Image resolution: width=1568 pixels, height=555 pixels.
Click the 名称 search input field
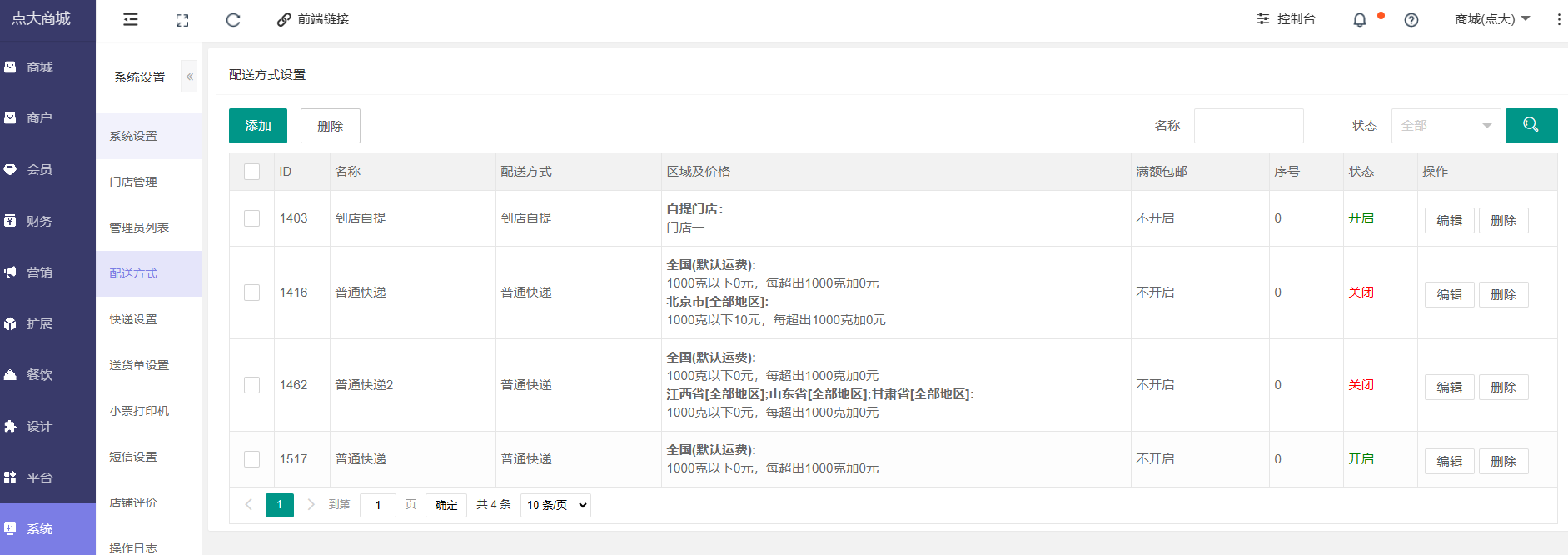(1248, 126)
